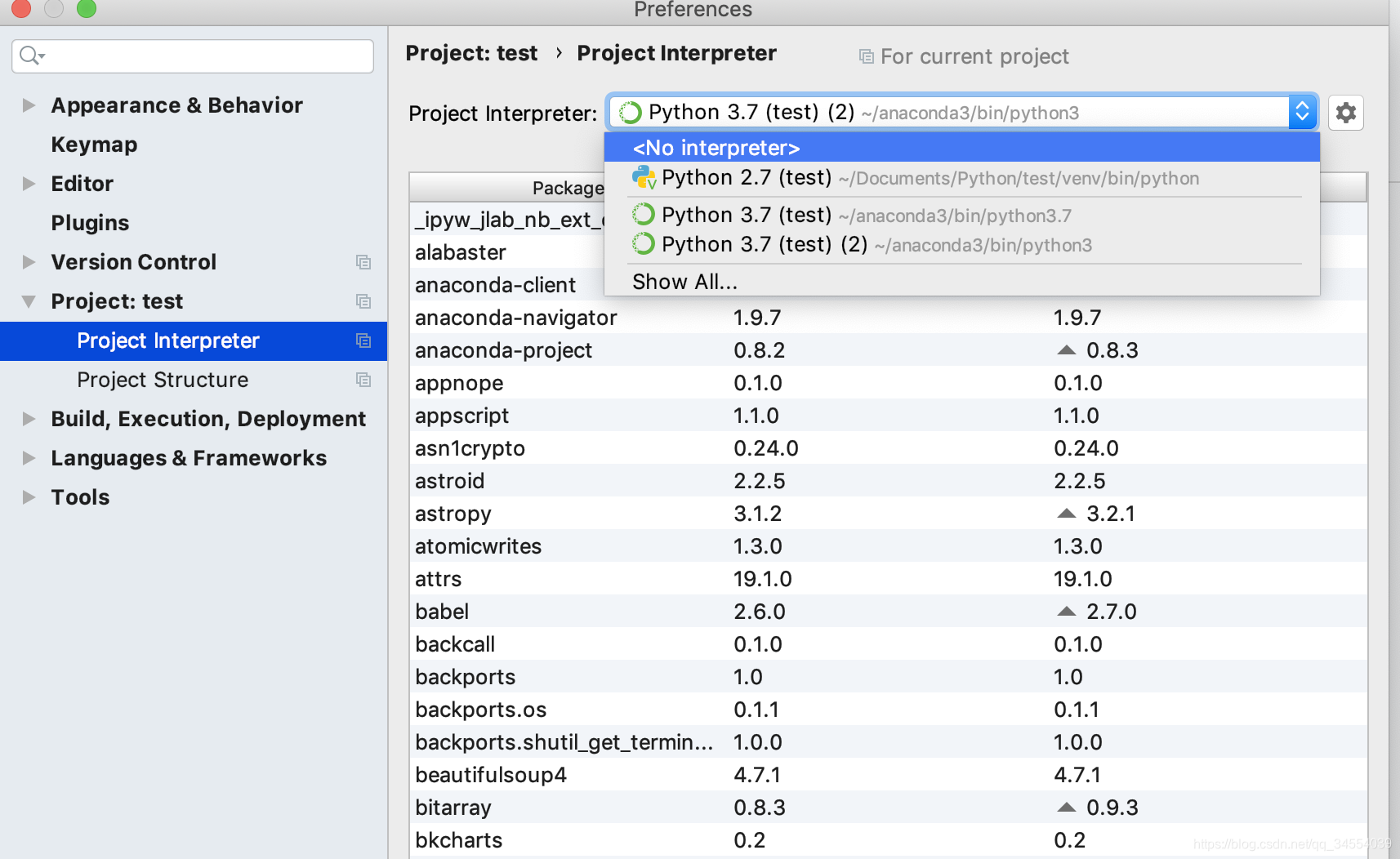Toggle the Project Interpreter dropdown arrows
Image resolution: width=1400 pixels, height=859 pixels.
[1302, 112]
